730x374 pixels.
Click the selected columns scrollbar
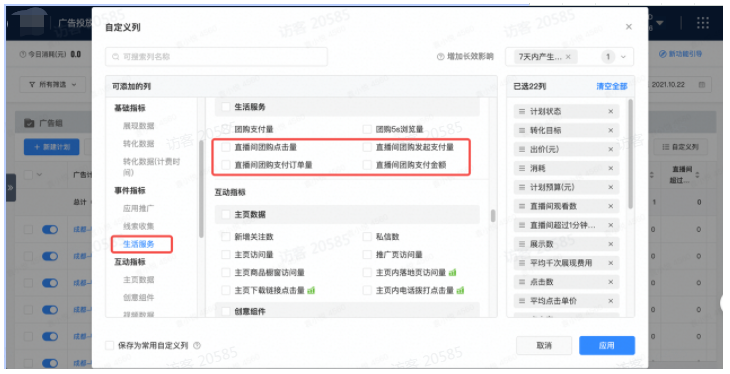[x=630, y=154]
